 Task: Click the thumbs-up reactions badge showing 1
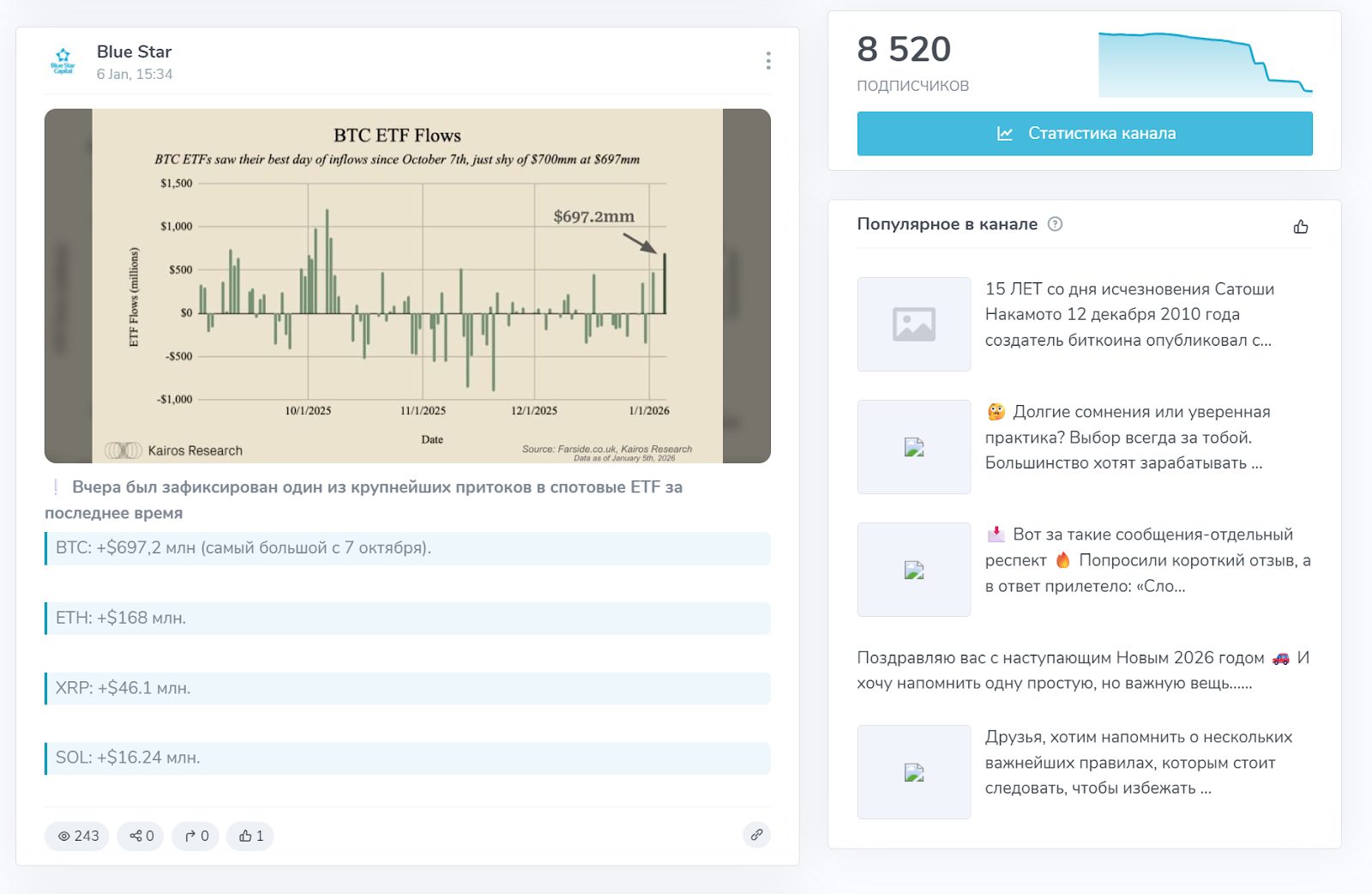point(250,836)
